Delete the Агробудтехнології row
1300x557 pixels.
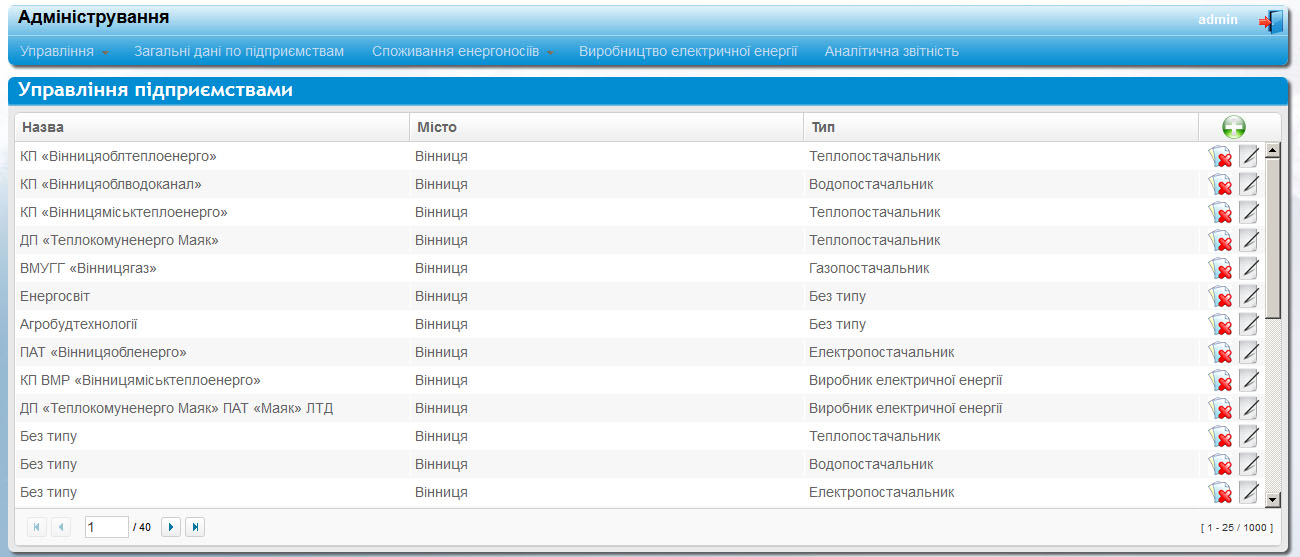1219,325
